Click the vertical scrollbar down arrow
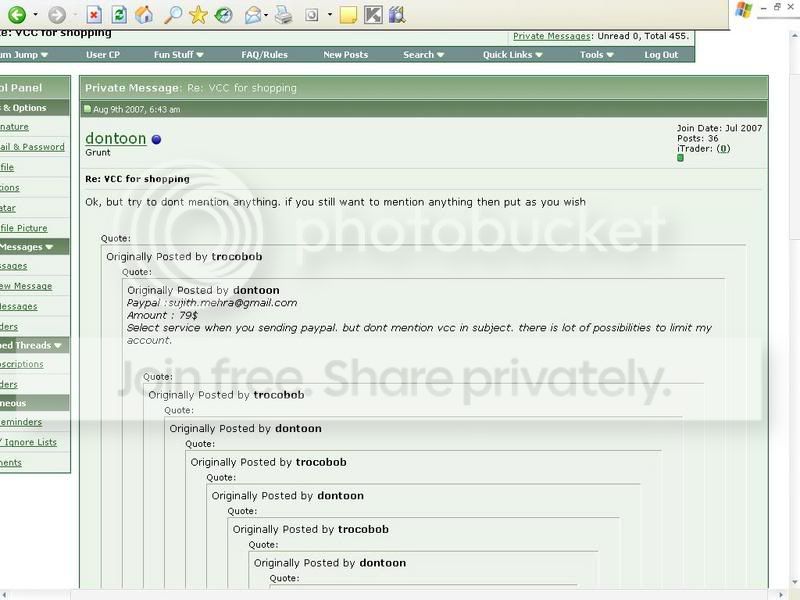800x600 pixels. coord(794,583)
